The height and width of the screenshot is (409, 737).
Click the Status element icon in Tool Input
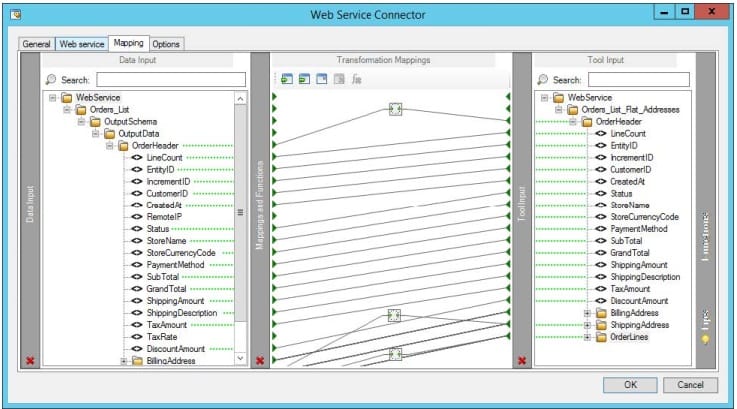point(601,193)
